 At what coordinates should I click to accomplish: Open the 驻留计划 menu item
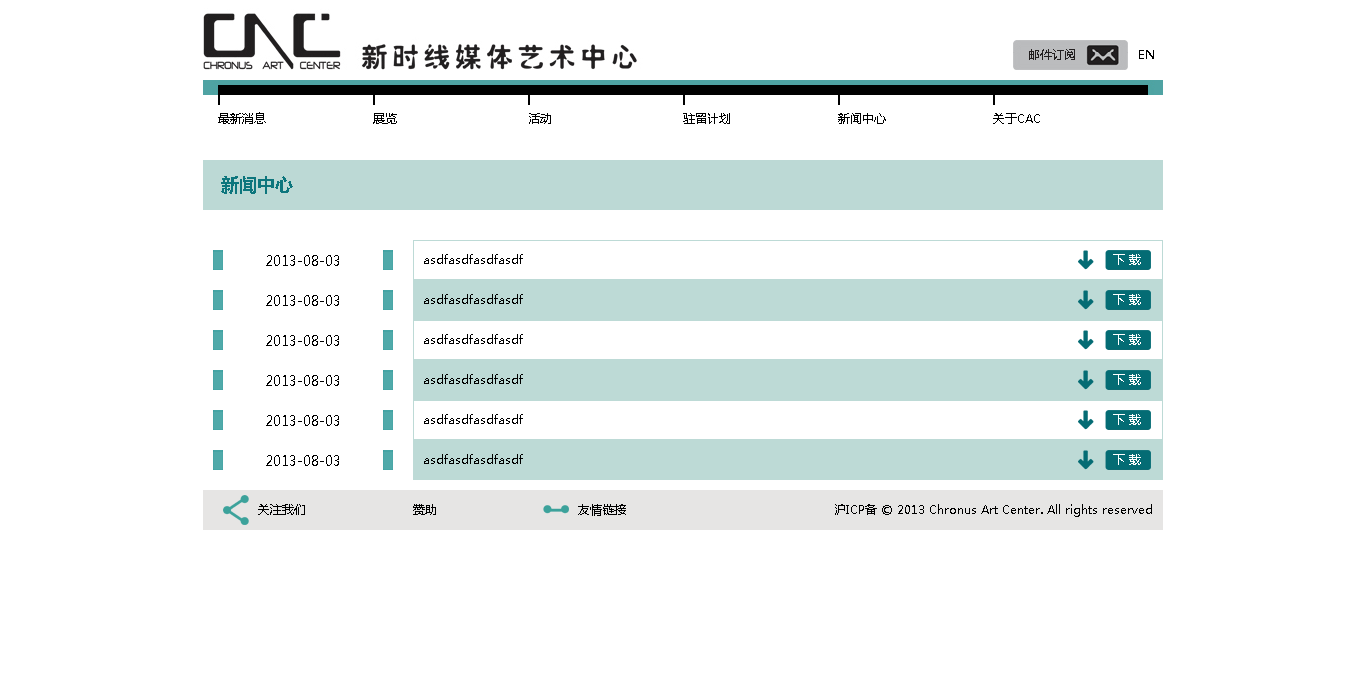coord(707,119)
